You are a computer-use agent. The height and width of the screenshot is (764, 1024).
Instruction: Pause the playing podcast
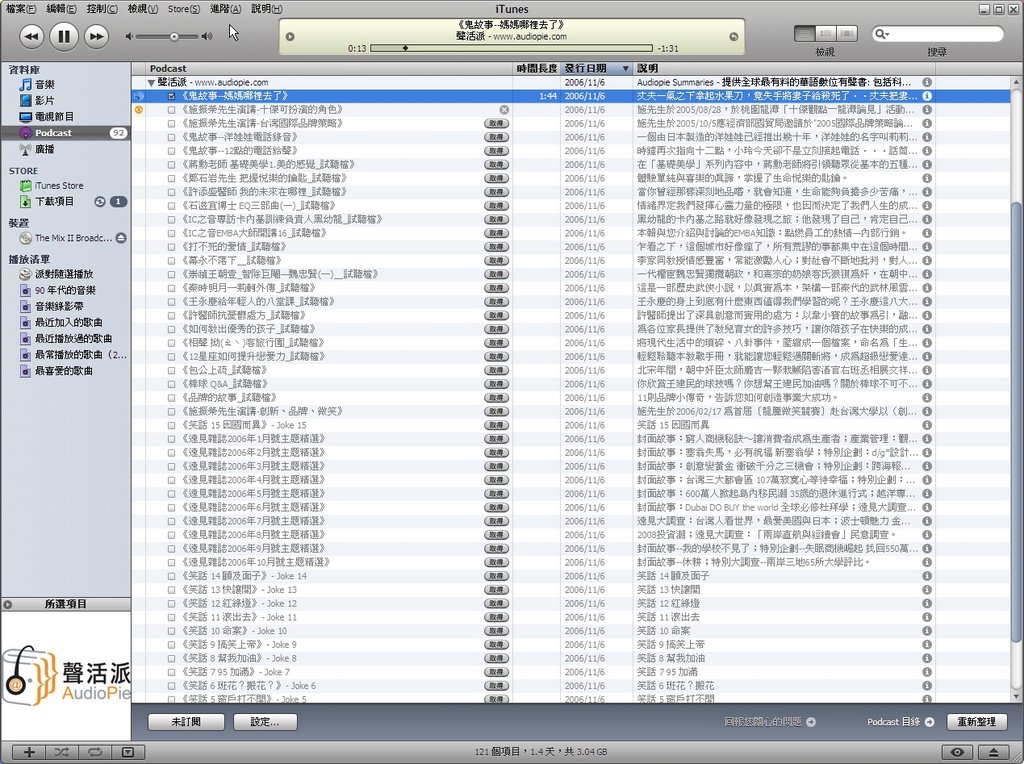click(x=63, y=36)
